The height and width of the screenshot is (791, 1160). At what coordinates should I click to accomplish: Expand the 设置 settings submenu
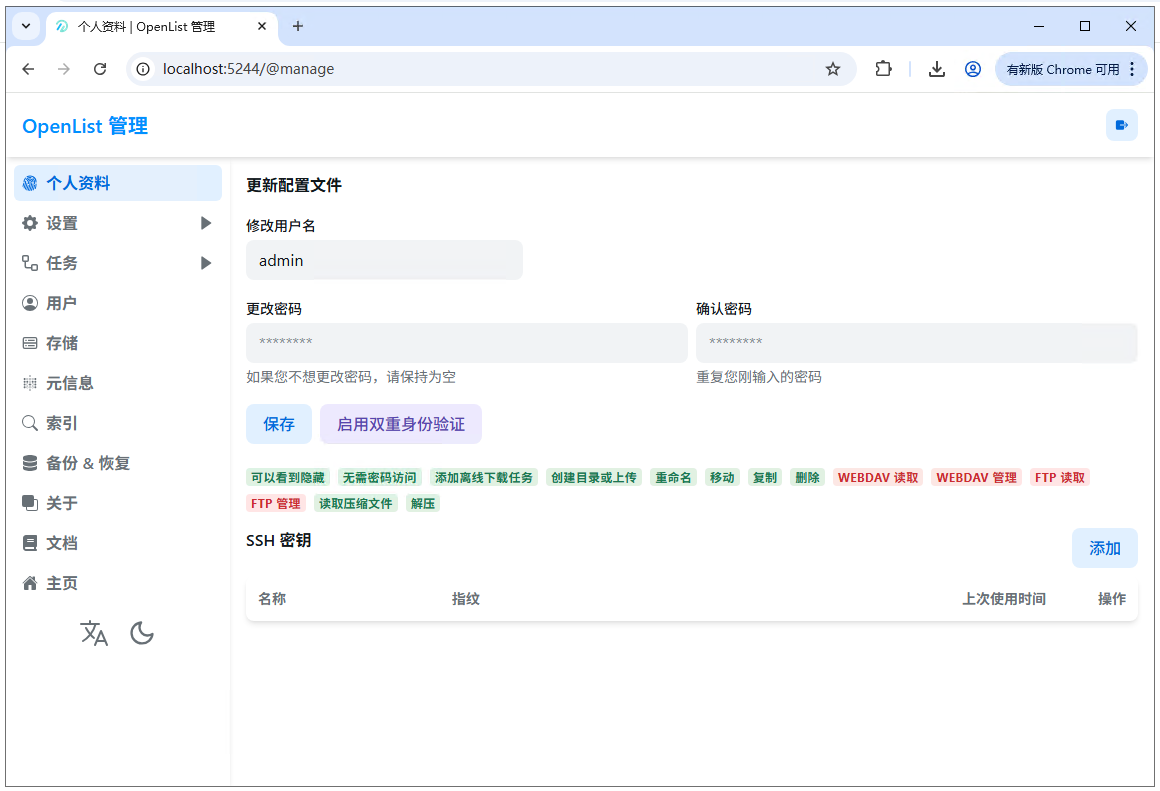(x=60, y=223)
